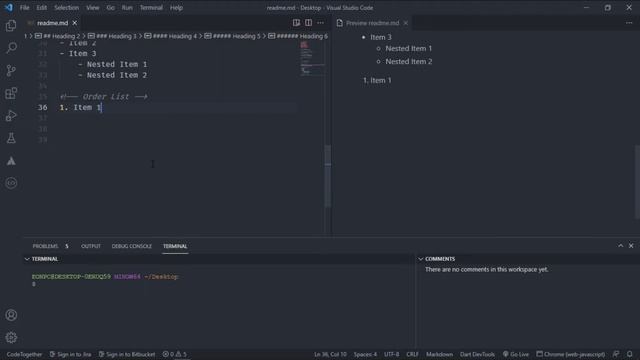
Task: Switch to the Output panel tab
Action: pyautogui.click(x=91, y=246)
